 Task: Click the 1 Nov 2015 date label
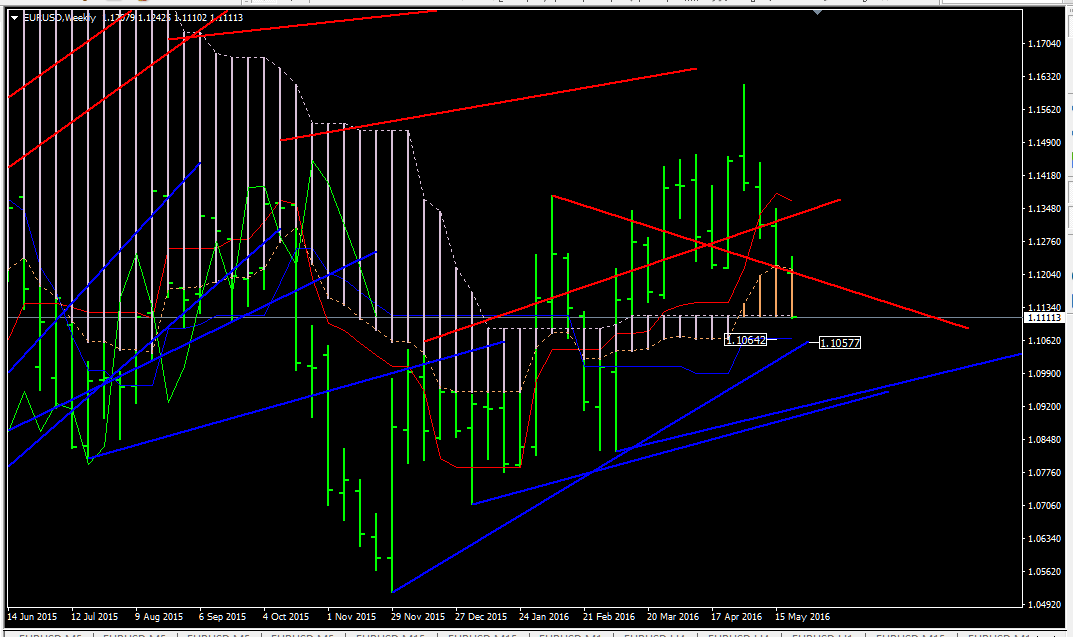(352, 616)
